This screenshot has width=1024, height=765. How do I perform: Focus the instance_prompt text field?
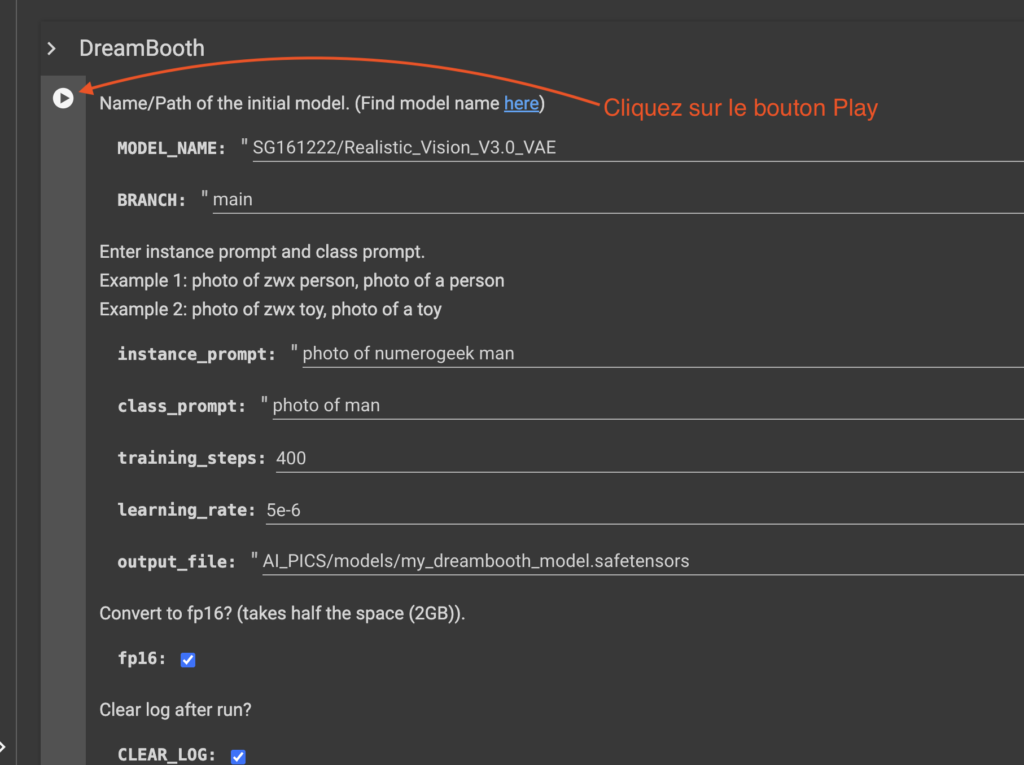tap(662, 354)
